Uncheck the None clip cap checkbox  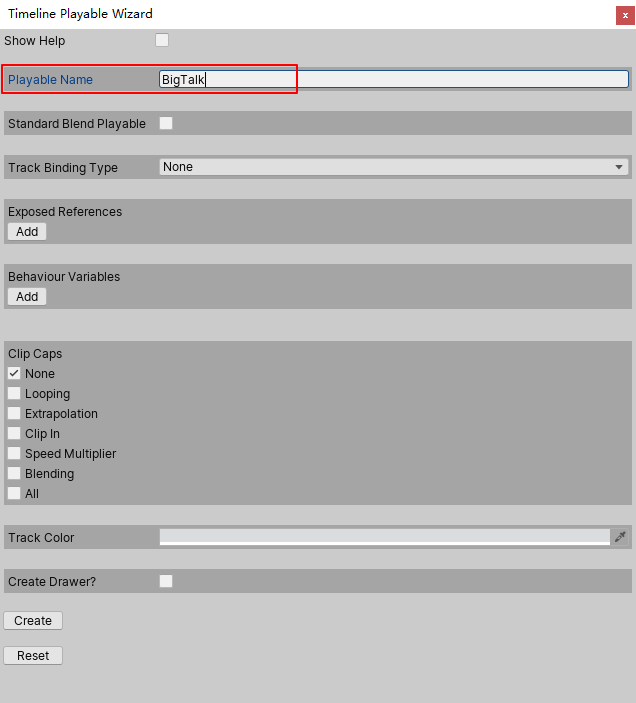(x=14, y=373)
